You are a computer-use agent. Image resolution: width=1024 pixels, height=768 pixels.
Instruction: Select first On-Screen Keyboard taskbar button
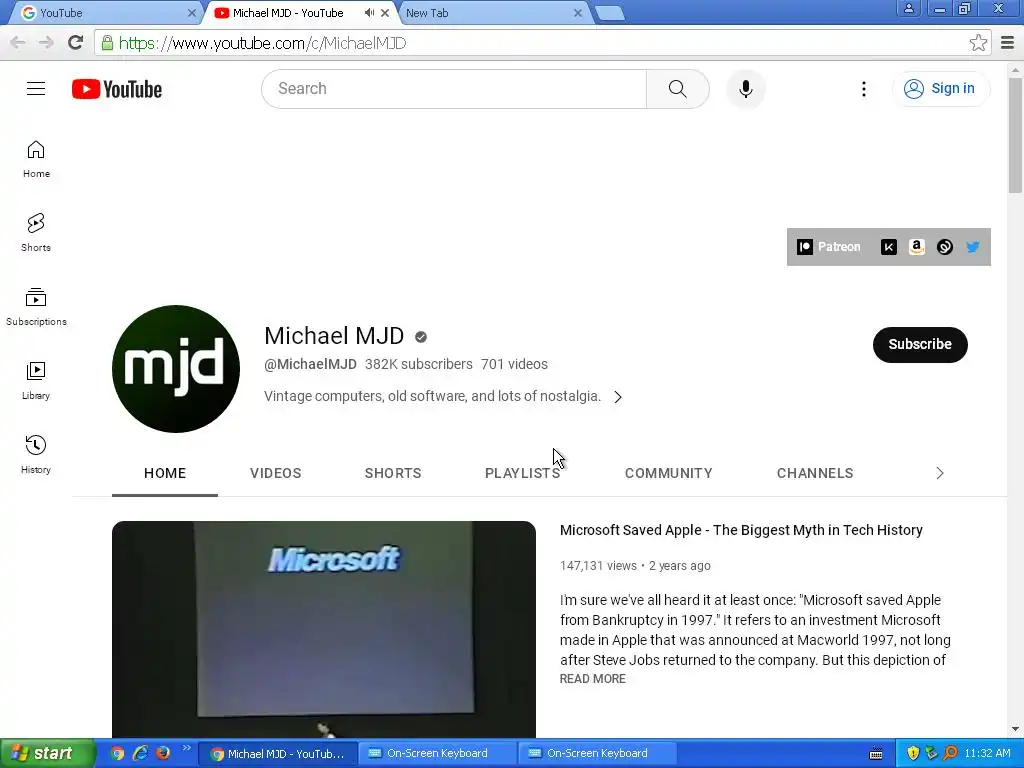[437, 754]
